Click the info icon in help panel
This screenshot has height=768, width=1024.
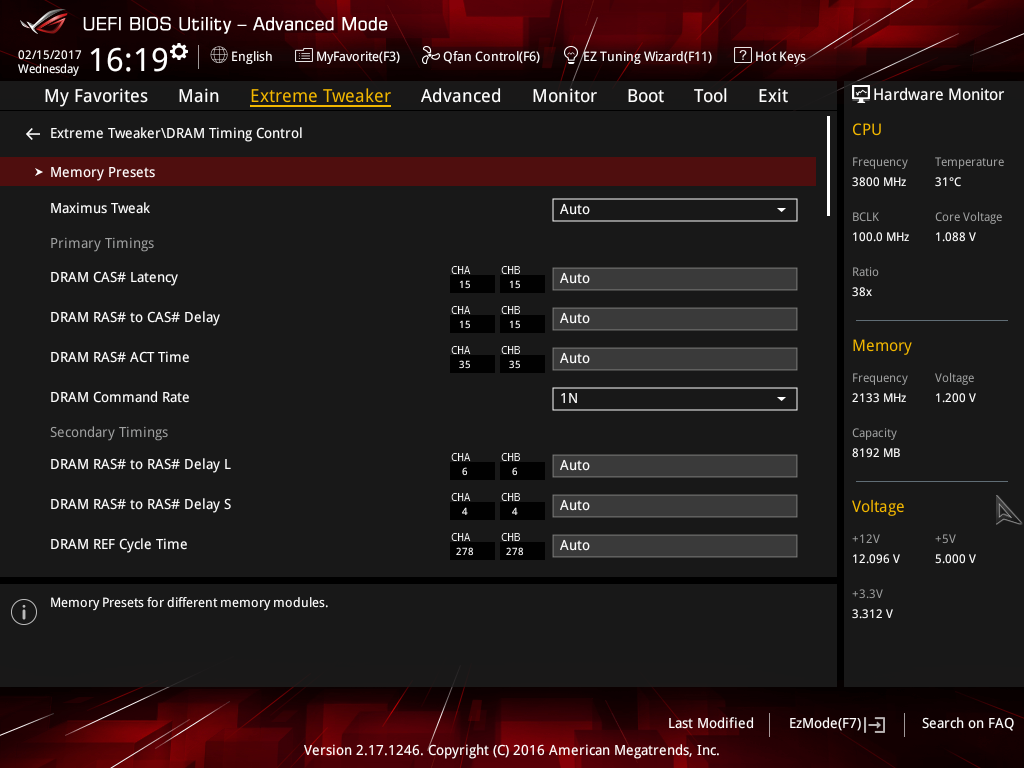pyautogui.click(x=24, y=612)
